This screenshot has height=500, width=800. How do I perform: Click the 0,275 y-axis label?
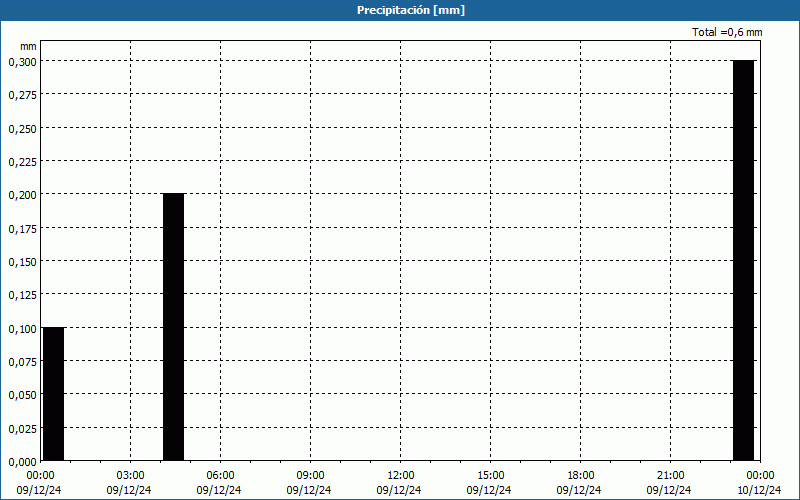pyautogui.click(x=22, y=95)
